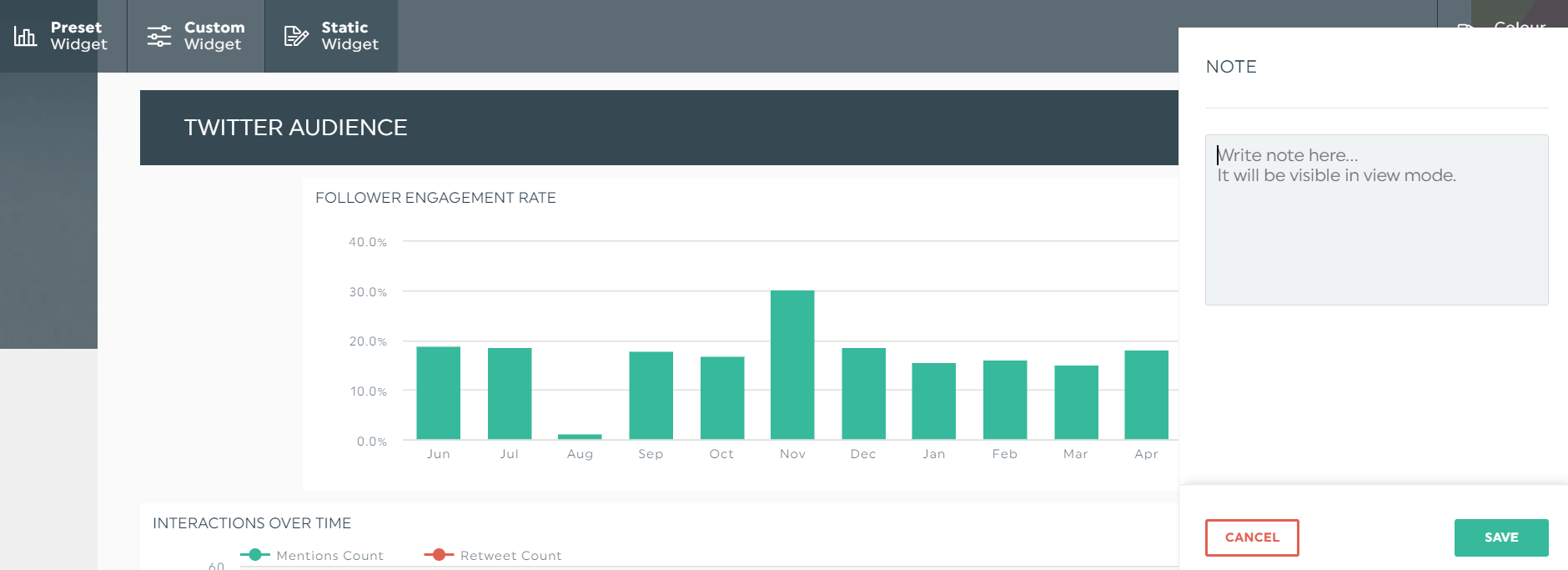Click the Custom Widget sliders icon

coord(159,36)
